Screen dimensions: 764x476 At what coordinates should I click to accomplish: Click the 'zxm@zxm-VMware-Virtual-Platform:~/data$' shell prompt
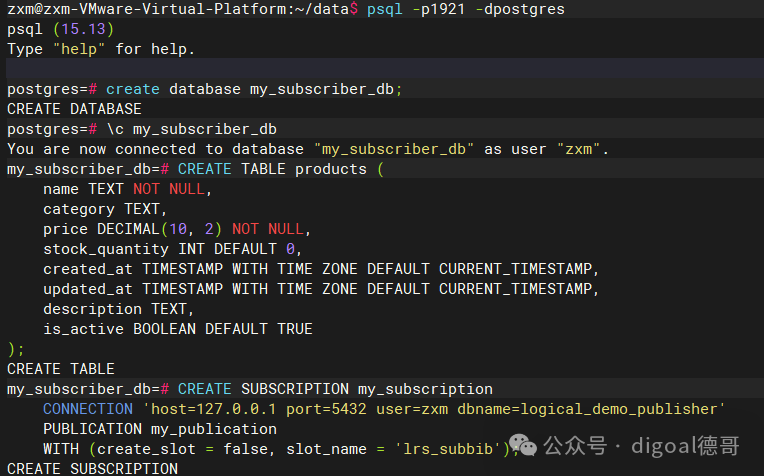(183, 9)
